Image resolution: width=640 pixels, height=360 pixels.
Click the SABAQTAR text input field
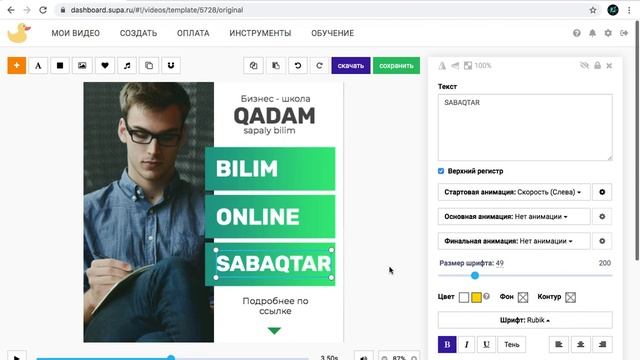525,127
